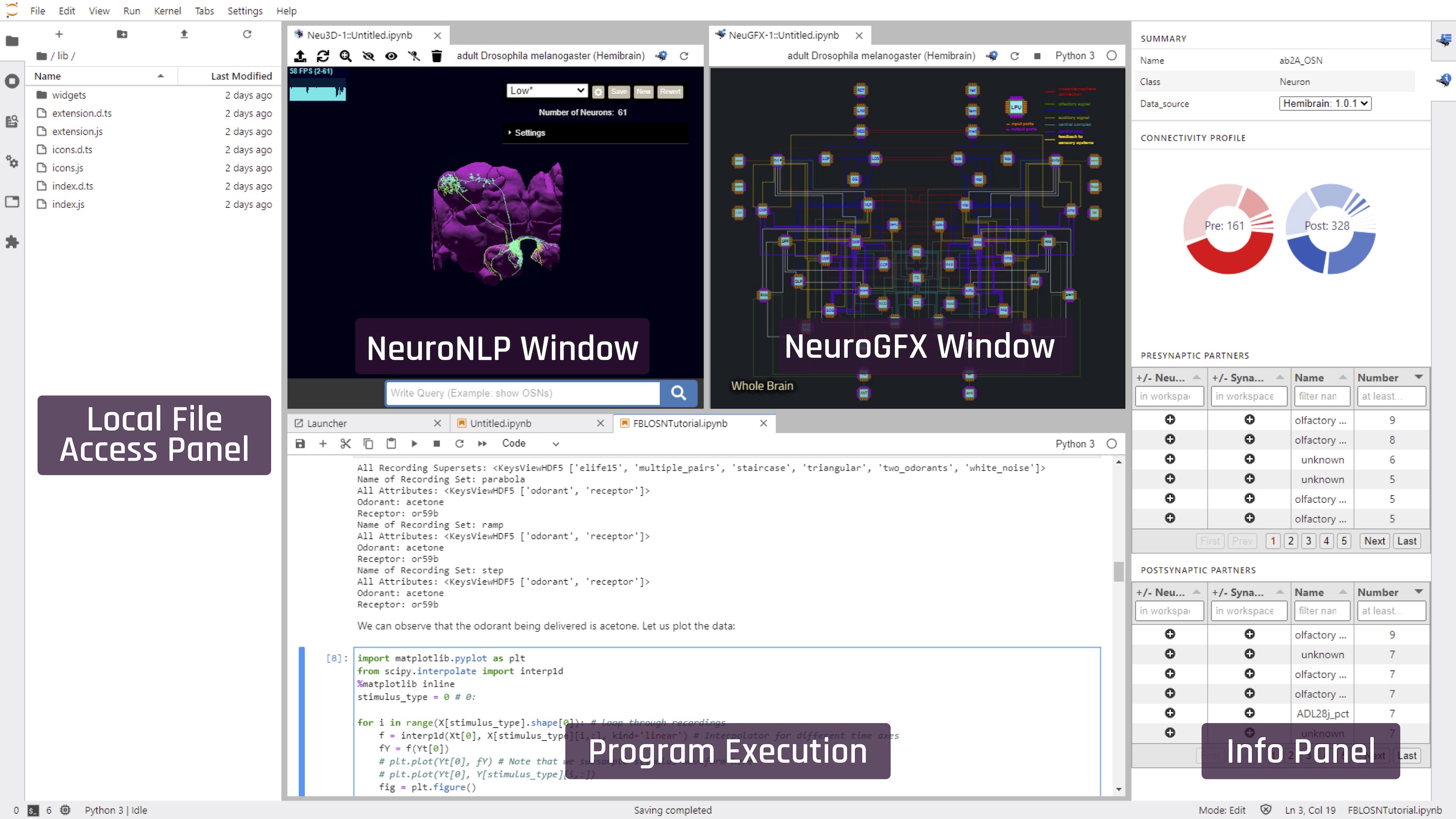Sort postsynaptic table by the Name column

[x=1321, y=592]
